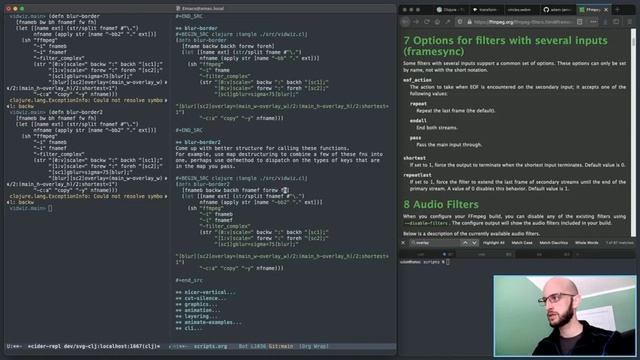Click '(Org Wrap)' mode indicator
This screenshot has height=360, width=640.
(314, 346)
